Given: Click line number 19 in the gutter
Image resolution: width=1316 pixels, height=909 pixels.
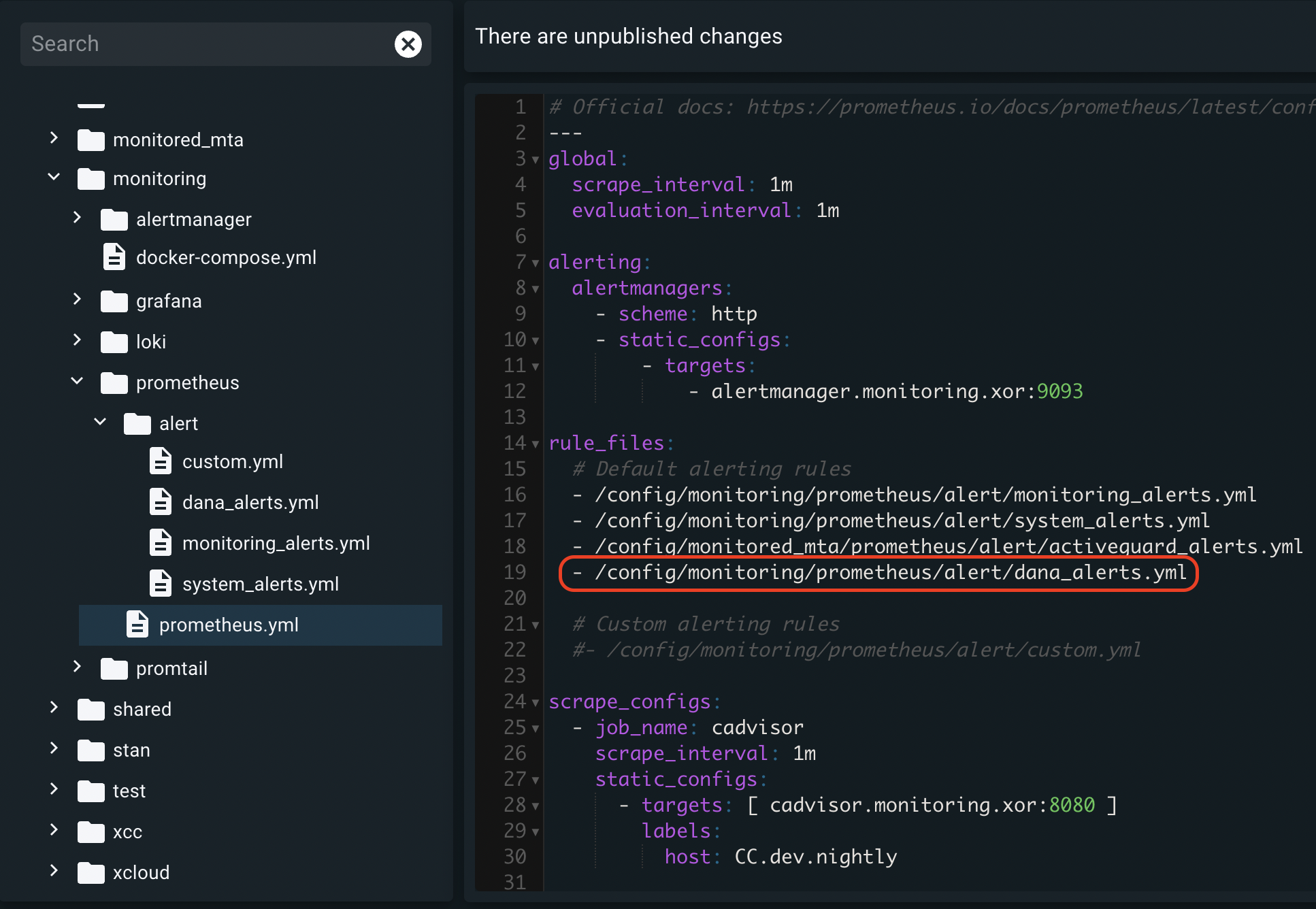Looking at the screenshot, I should click(x=515, y=573).
